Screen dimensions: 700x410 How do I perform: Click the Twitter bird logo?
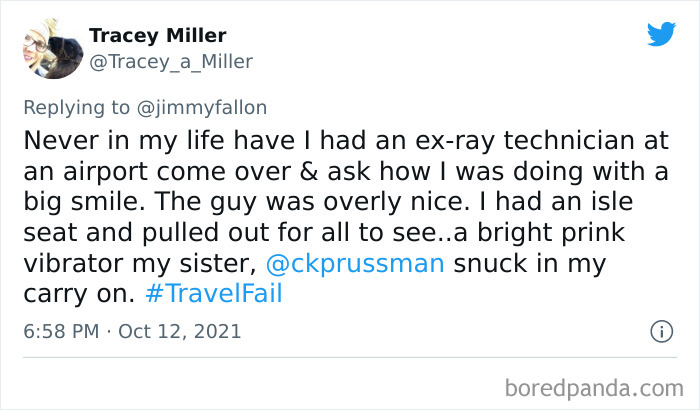tap(660, 35)
